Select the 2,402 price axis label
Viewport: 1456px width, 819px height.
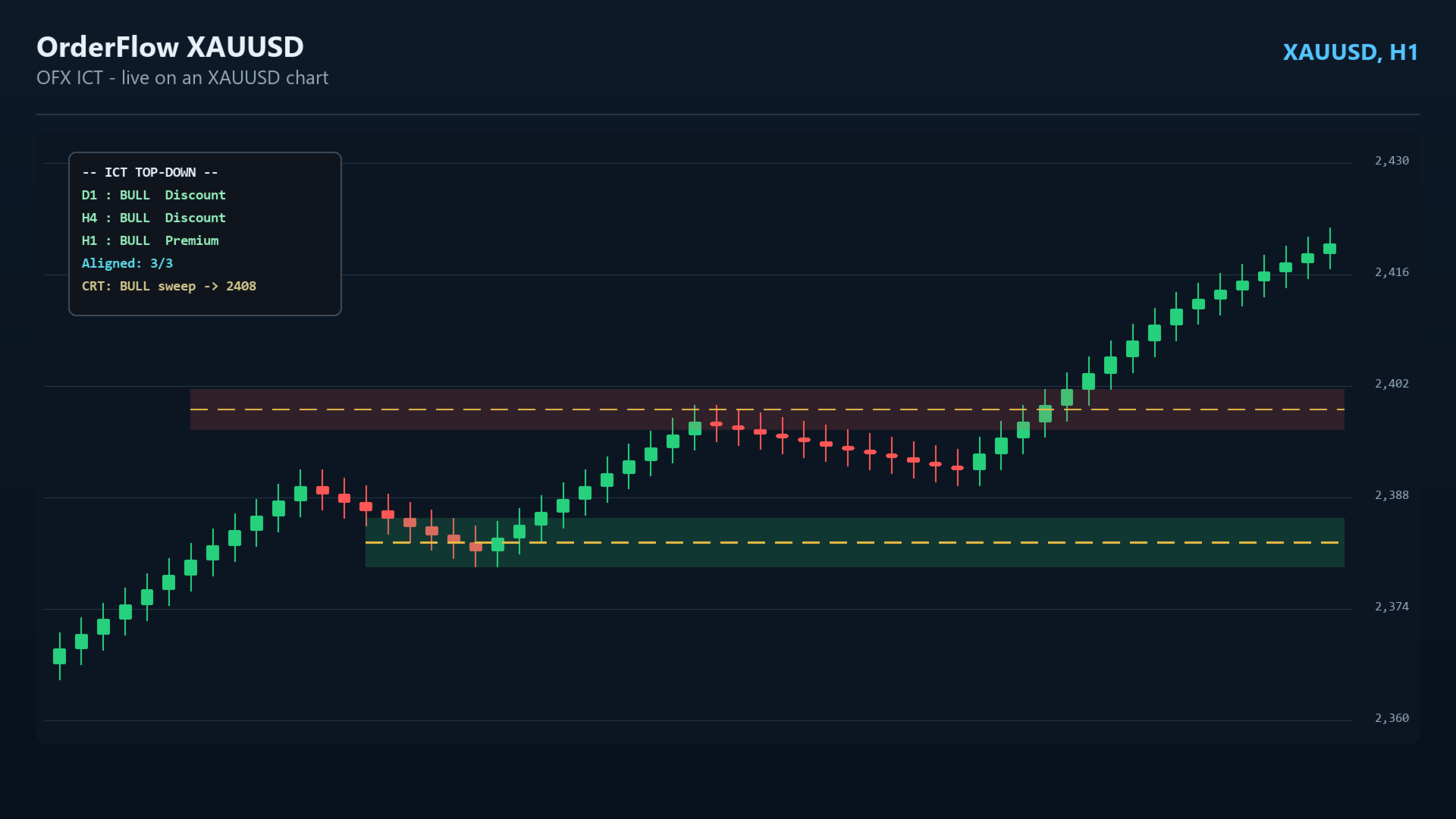(x=1392, y=384)
